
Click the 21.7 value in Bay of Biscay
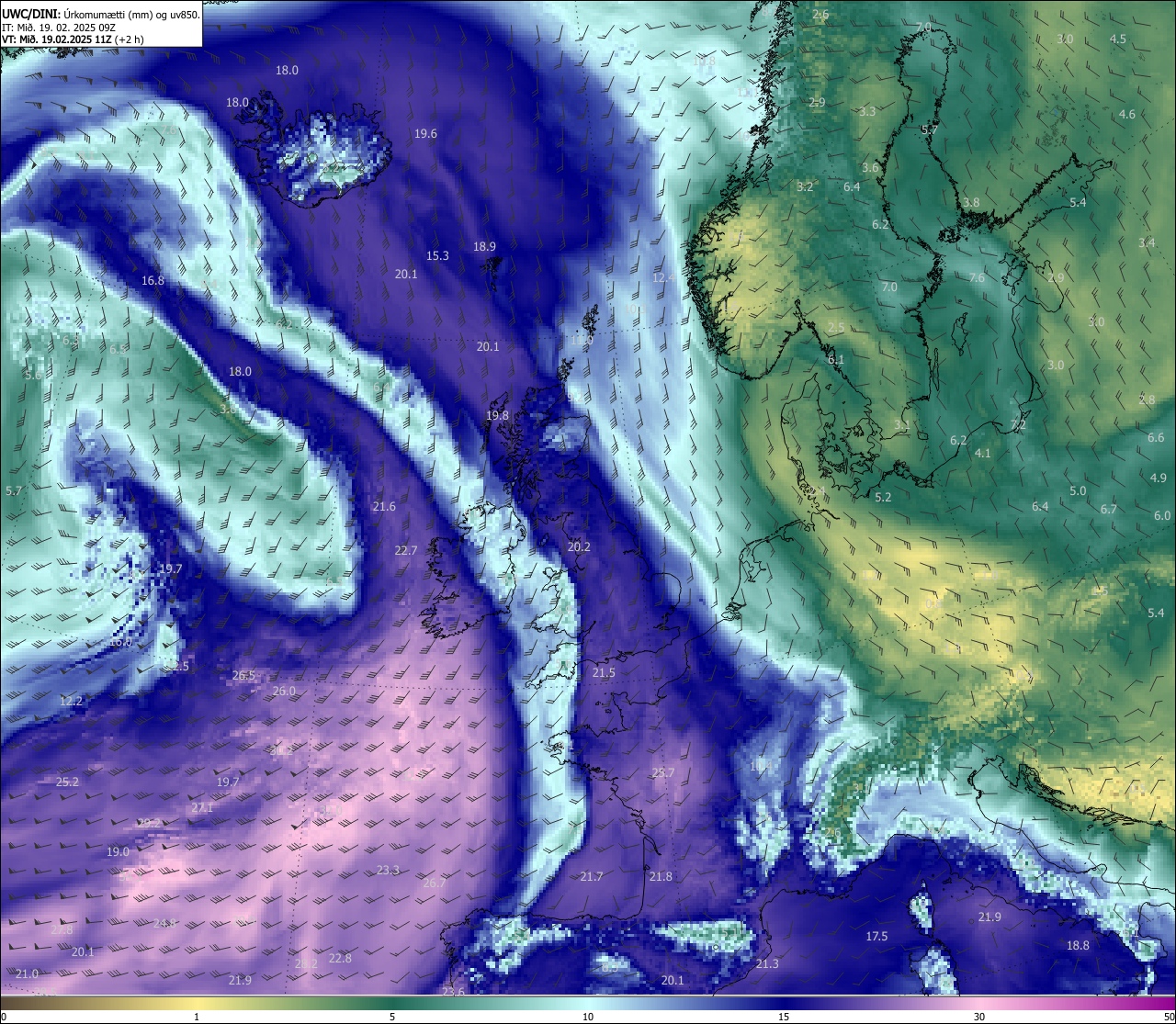(x=592, y=876)
